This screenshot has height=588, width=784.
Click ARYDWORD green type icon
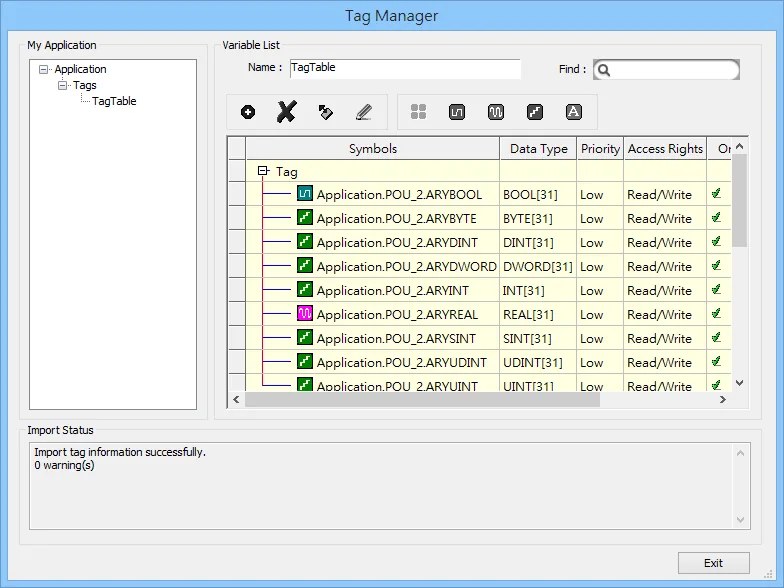coord(304,265)
